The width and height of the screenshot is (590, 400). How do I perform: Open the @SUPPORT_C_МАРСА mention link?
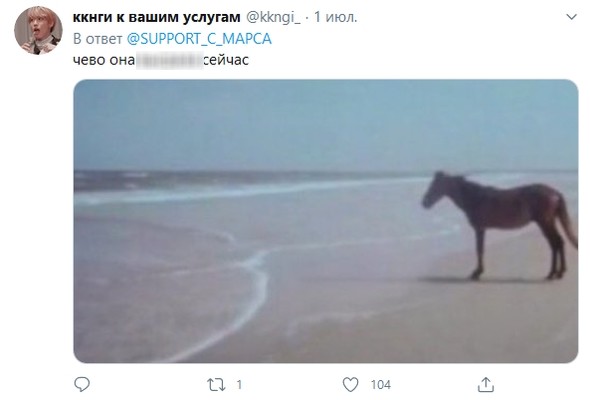point(199,39)
